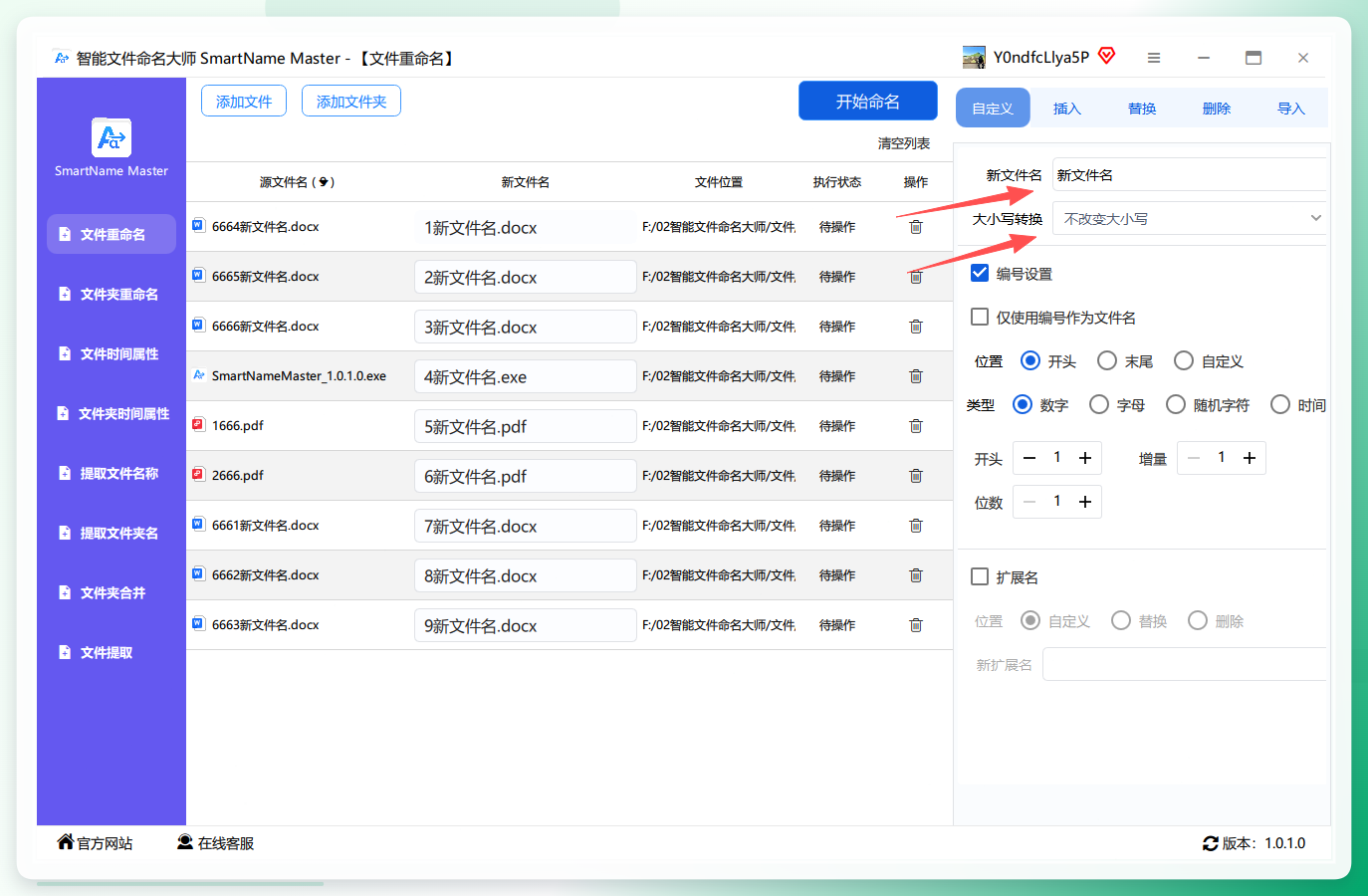This screenshot has height=896, width=1368.
Task: Click the 文件位置 column header
Action: click(x=719, y=182)
